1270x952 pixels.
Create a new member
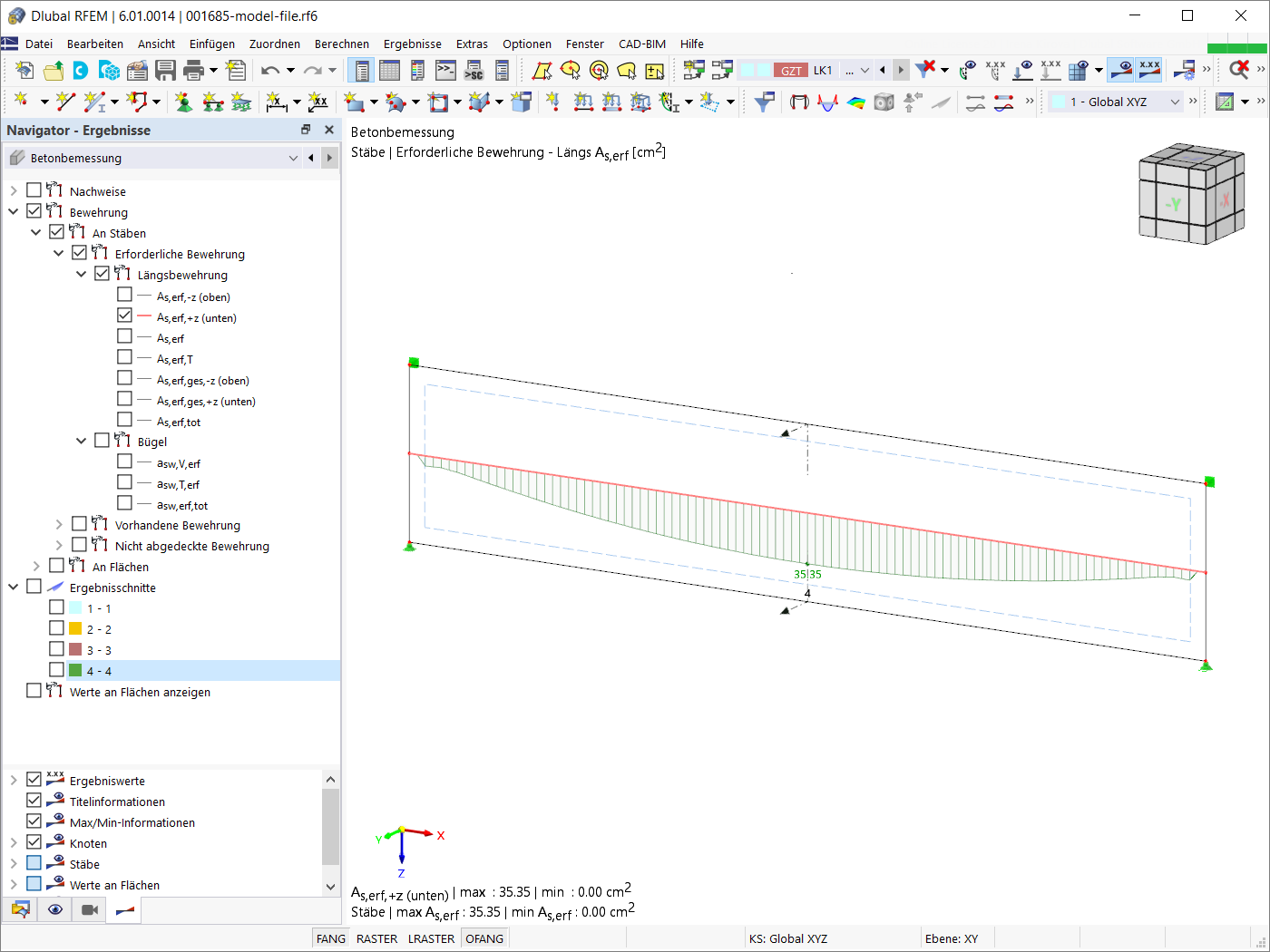(93, 102)
